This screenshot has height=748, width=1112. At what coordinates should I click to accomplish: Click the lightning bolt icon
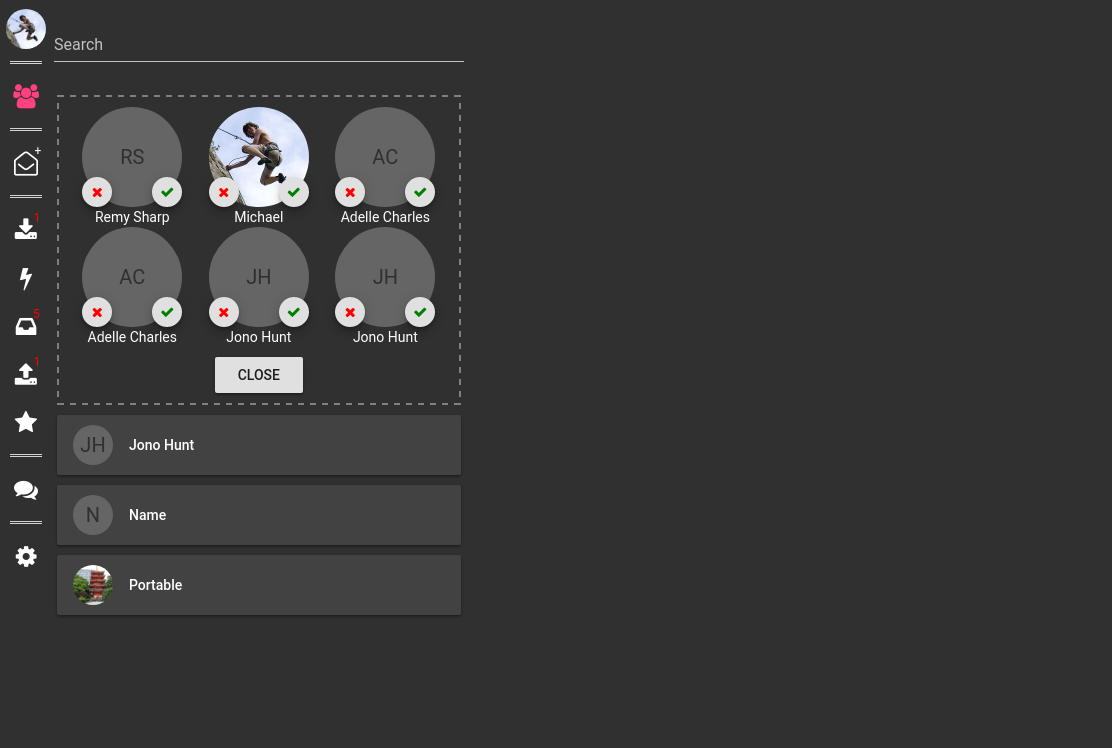tap(26, 278)
